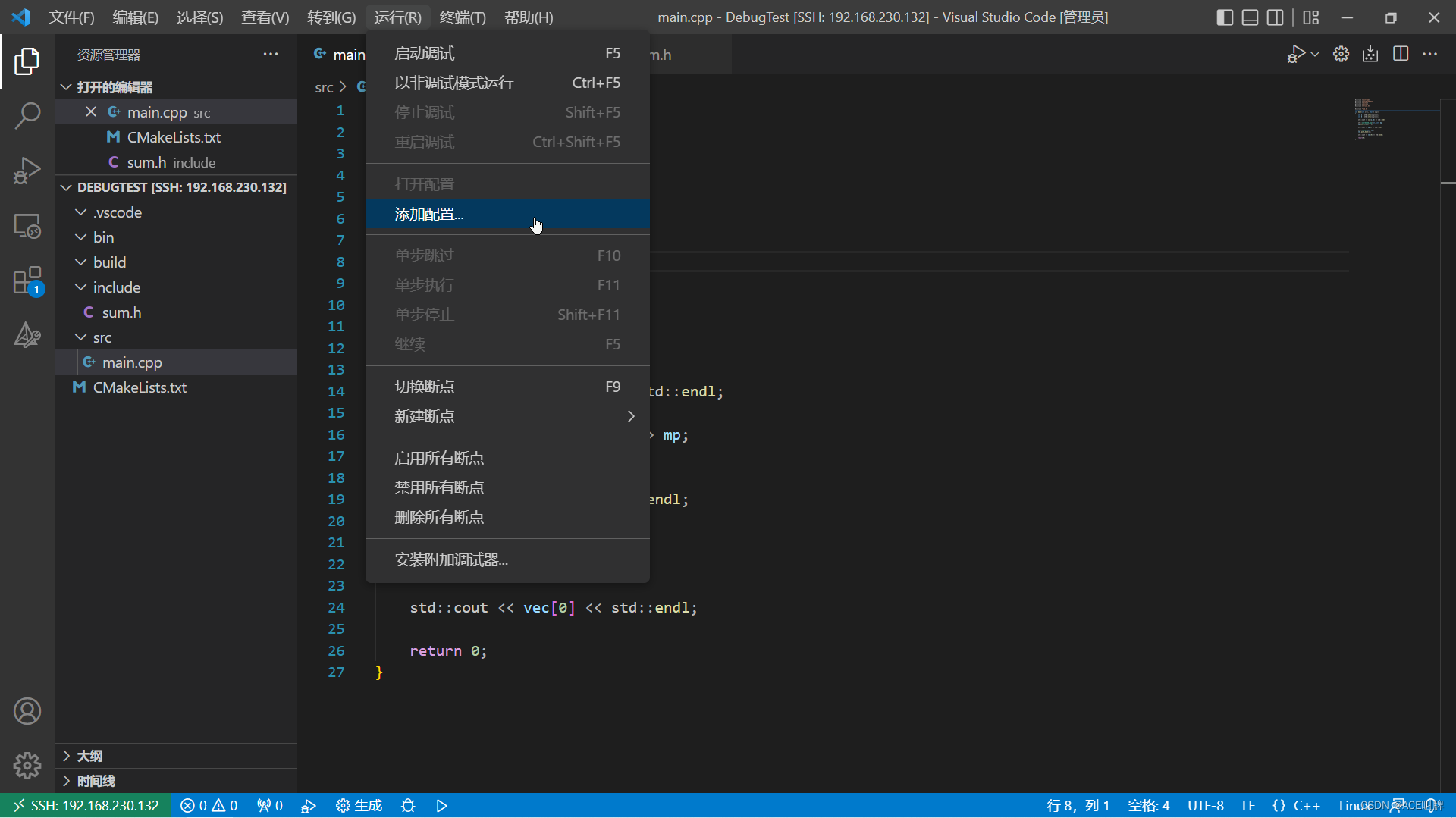Screen dimensions: 1456x818
Task: Open the Remote Explorer icon
Action: tap(27, 226)
